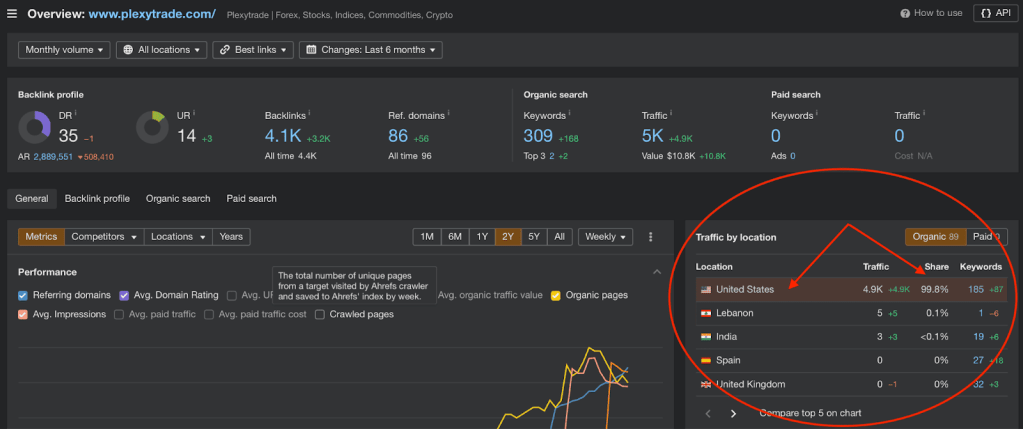The image size is (1023, 429).
Task: Click the How to use help icon
Action: 905,14
